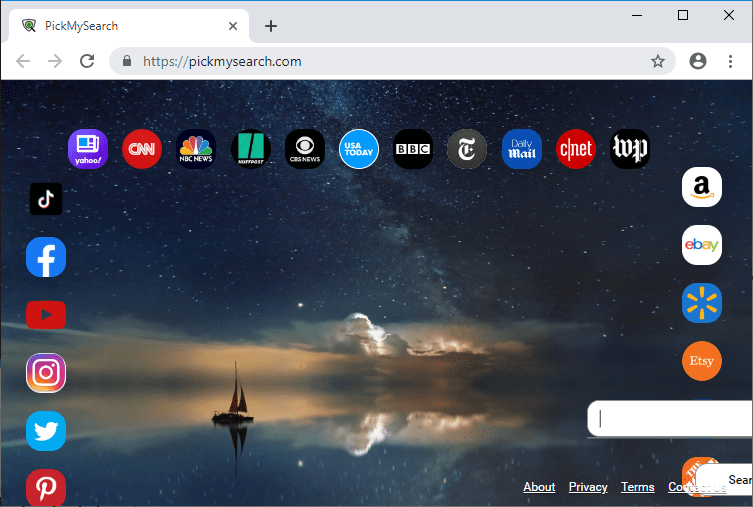The image size is (753, 507).
Task: Reload the page
Action: point(87,61)
